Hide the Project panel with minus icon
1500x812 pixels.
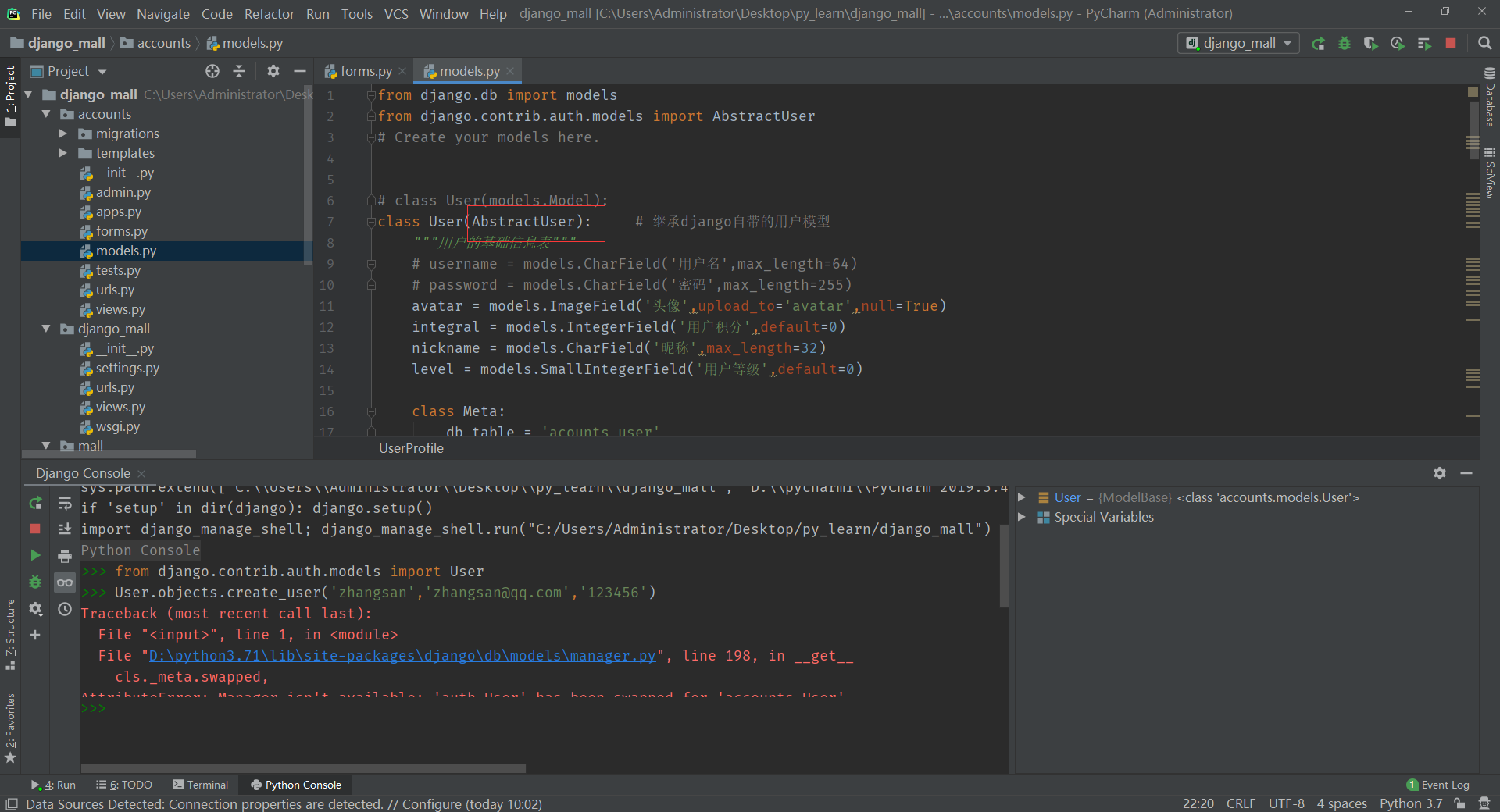pos(299,71)
